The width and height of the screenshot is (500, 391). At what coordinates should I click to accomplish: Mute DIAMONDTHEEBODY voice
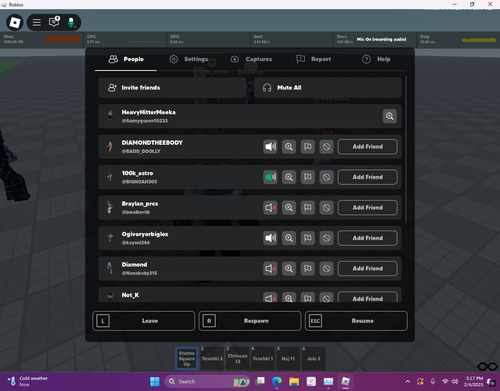[270, 147]
